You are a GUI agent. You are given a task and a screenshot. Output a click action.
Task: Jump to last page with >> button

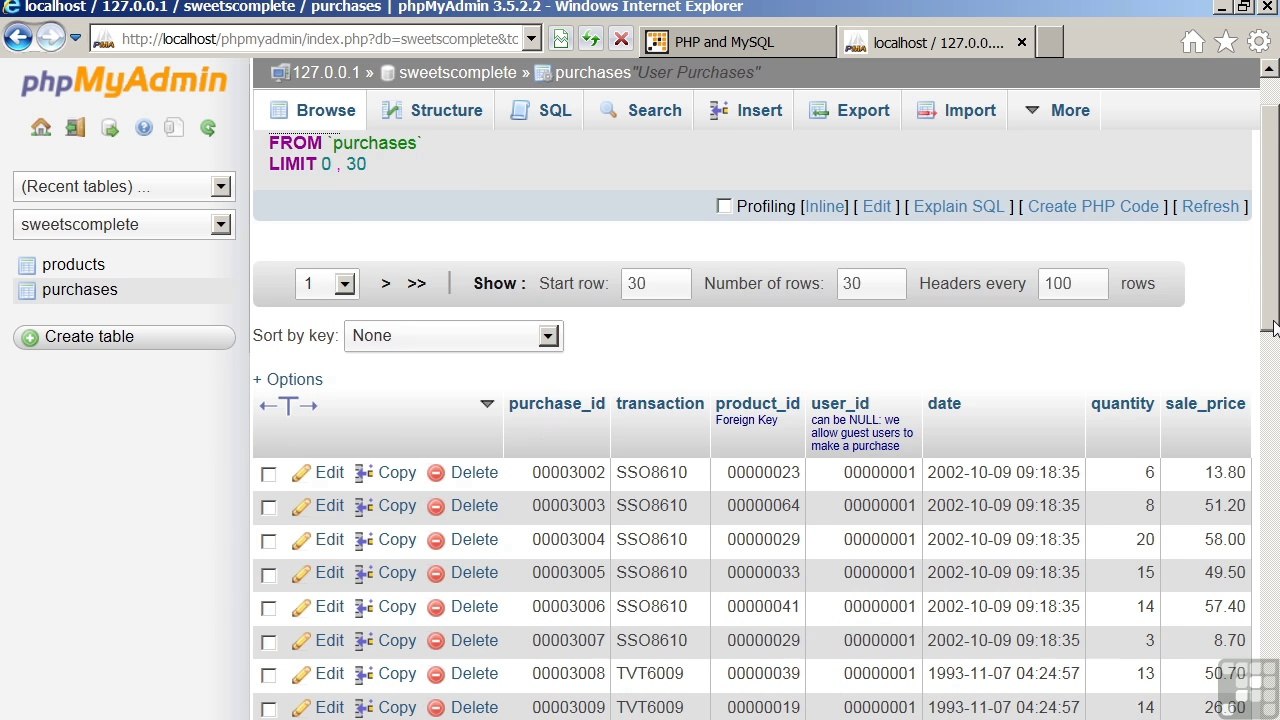click(416, 283)
